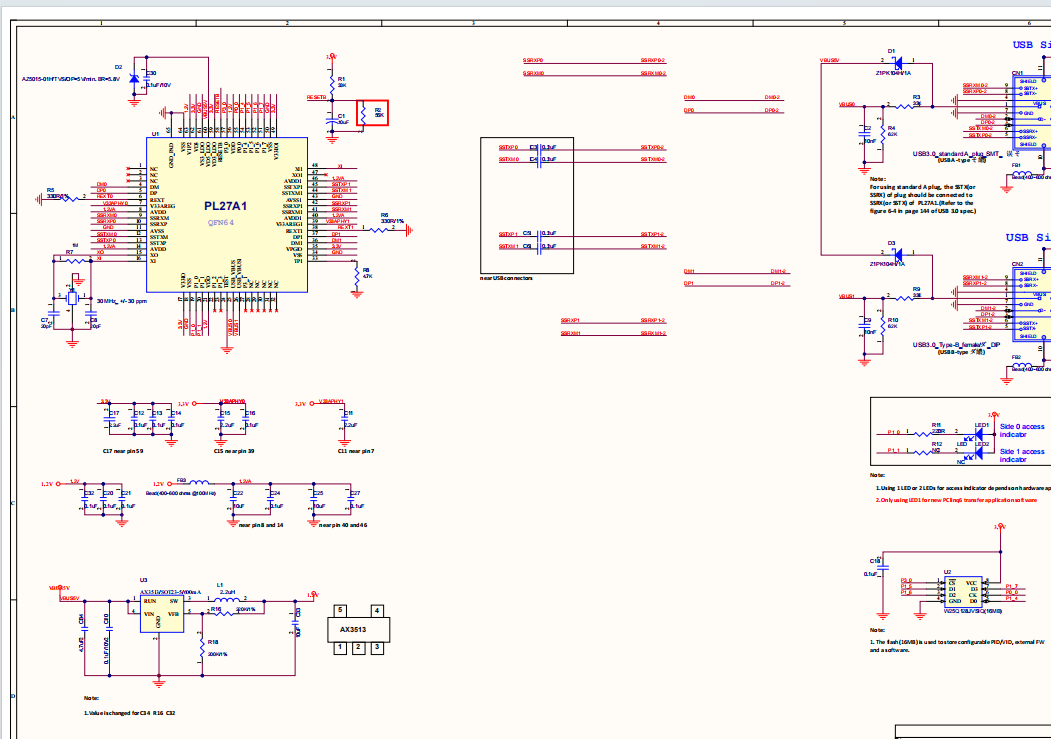
Task: Click the 30MHz crystal oscillator symbol
Action: (71, 299)
